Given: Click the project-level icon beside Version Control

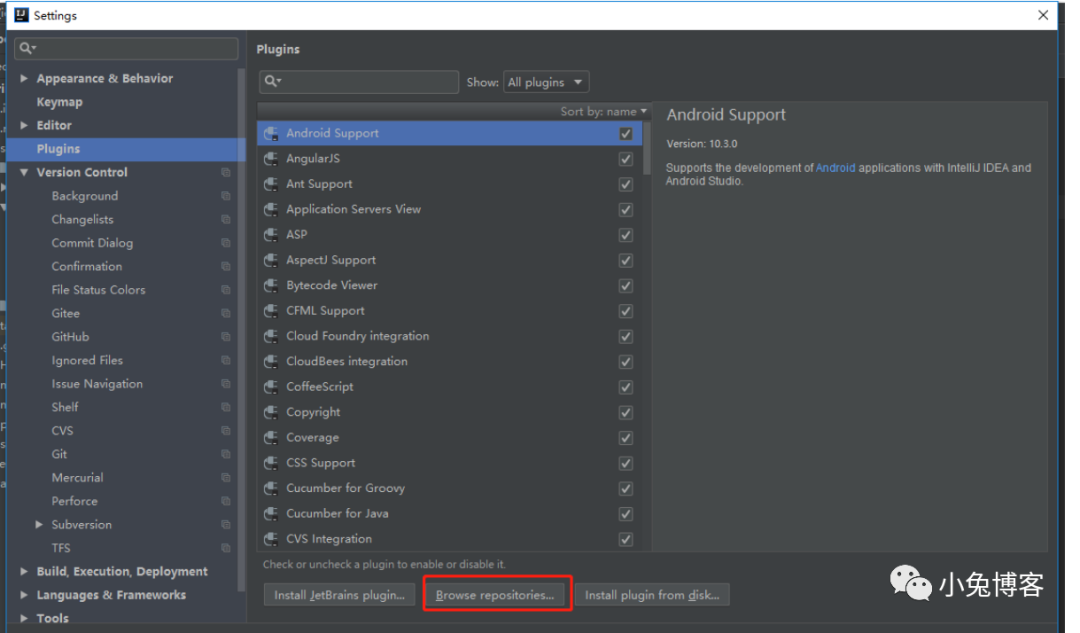Looking at the screenshot, I should 225,172.
